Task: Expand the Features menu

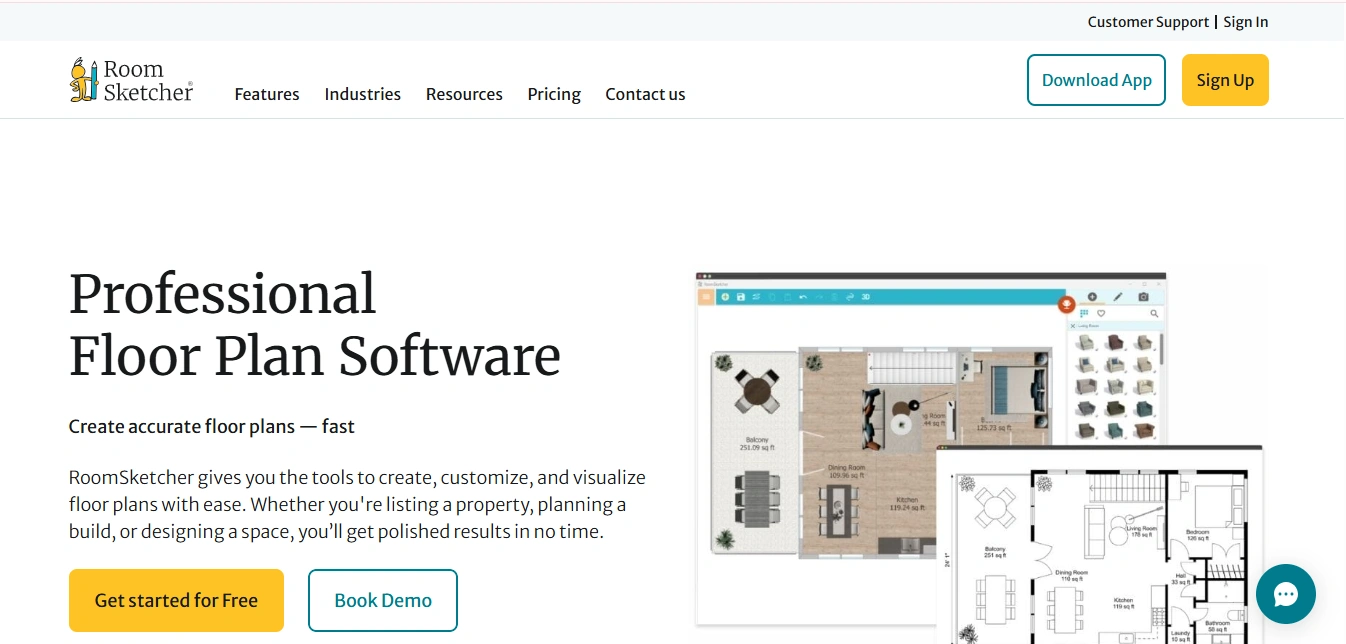Action: pos(267,94)
